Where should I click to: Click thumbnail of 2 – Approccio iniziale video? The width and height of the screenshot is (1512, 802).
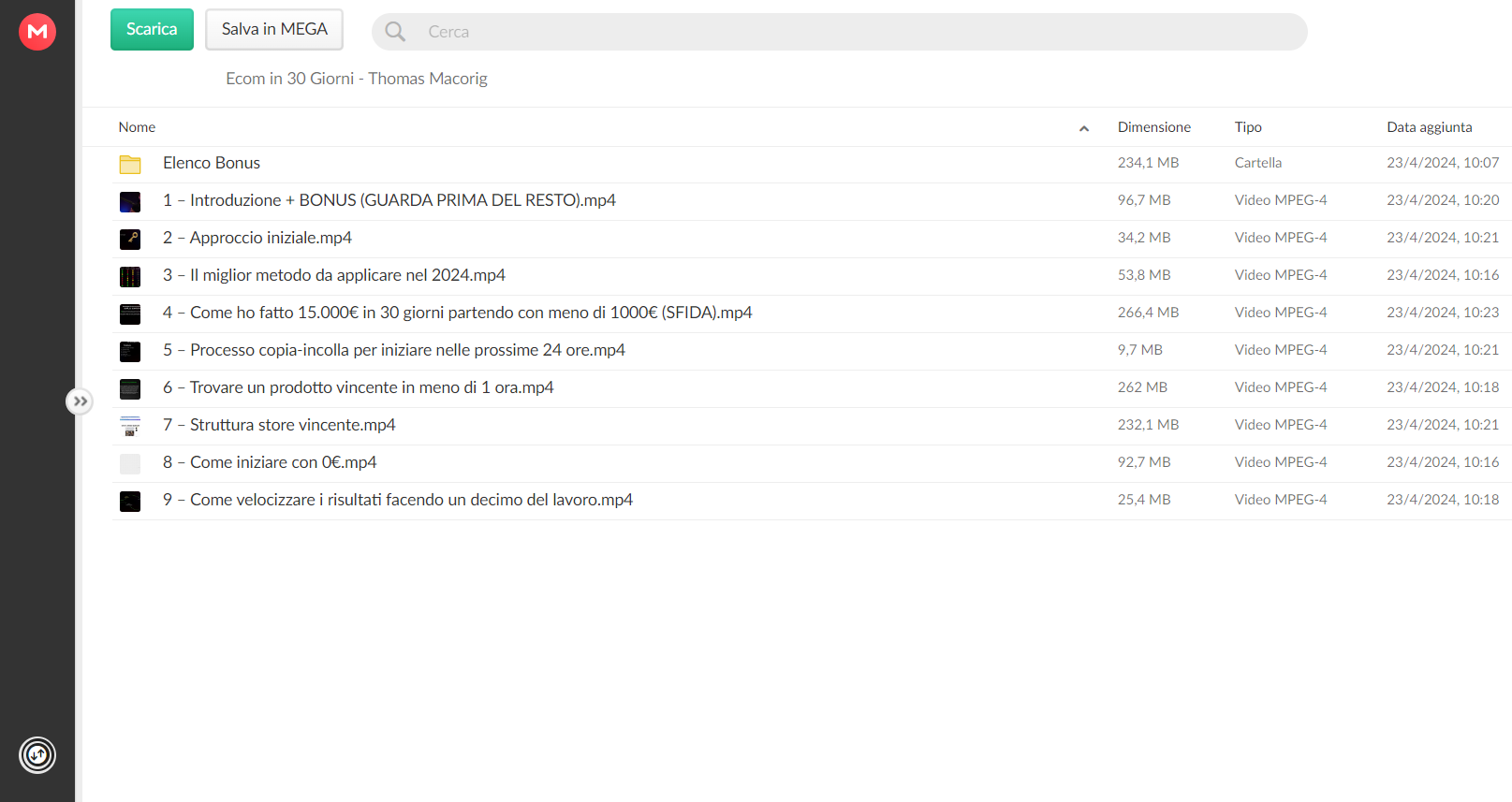130,240
